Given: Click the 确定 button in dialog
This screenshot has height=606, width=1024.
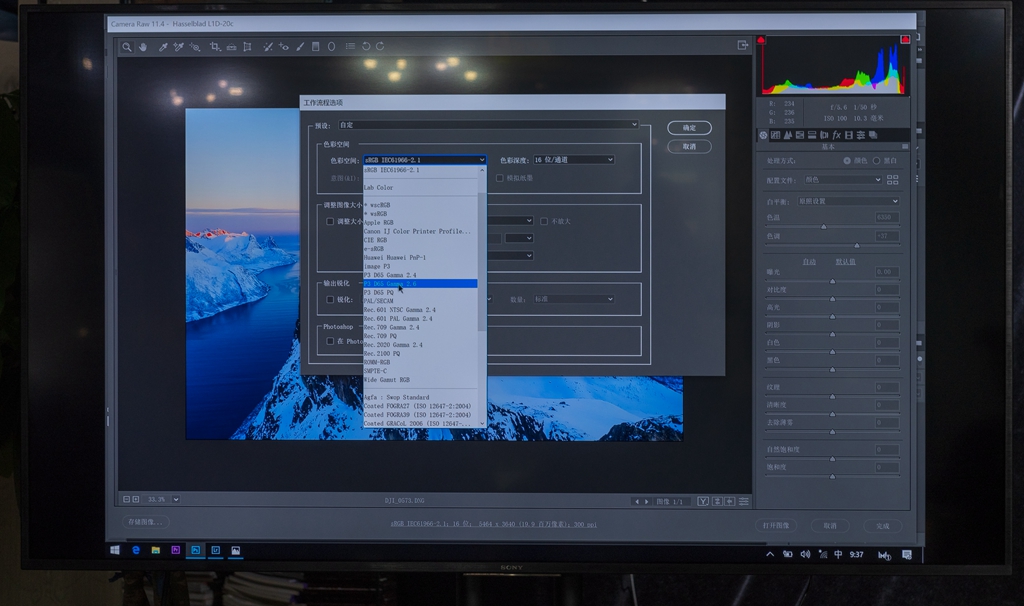Looking at the screenshot, I should (689, 128).
